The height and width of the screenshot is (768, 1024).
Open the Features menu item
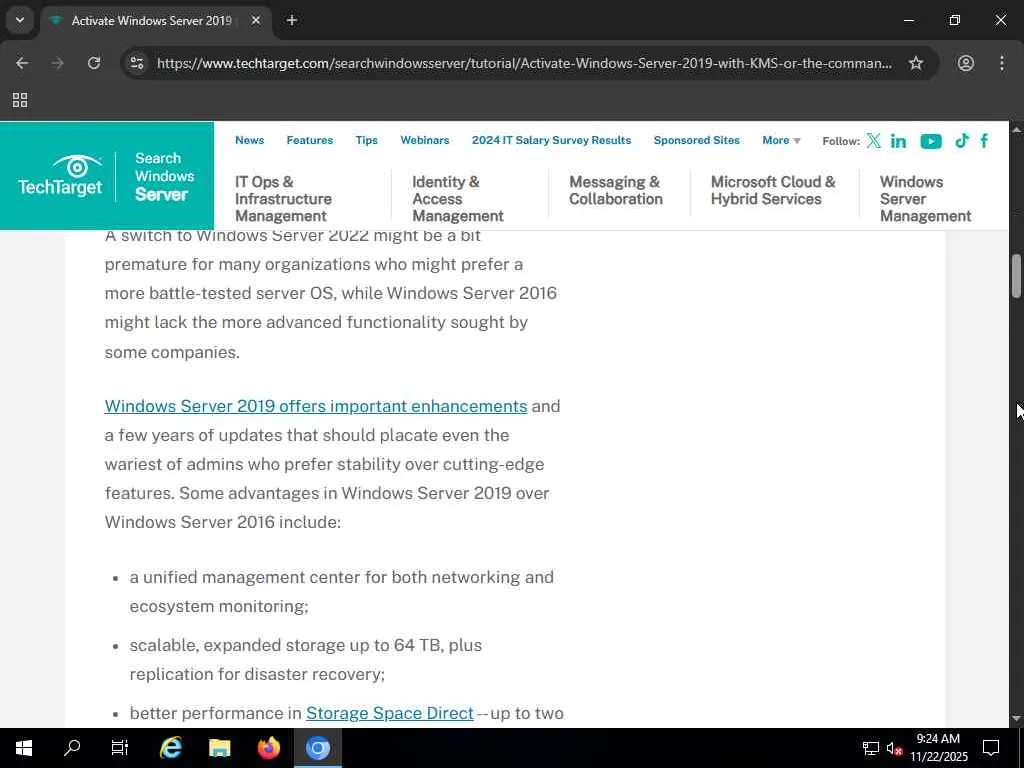click(310, 140)
